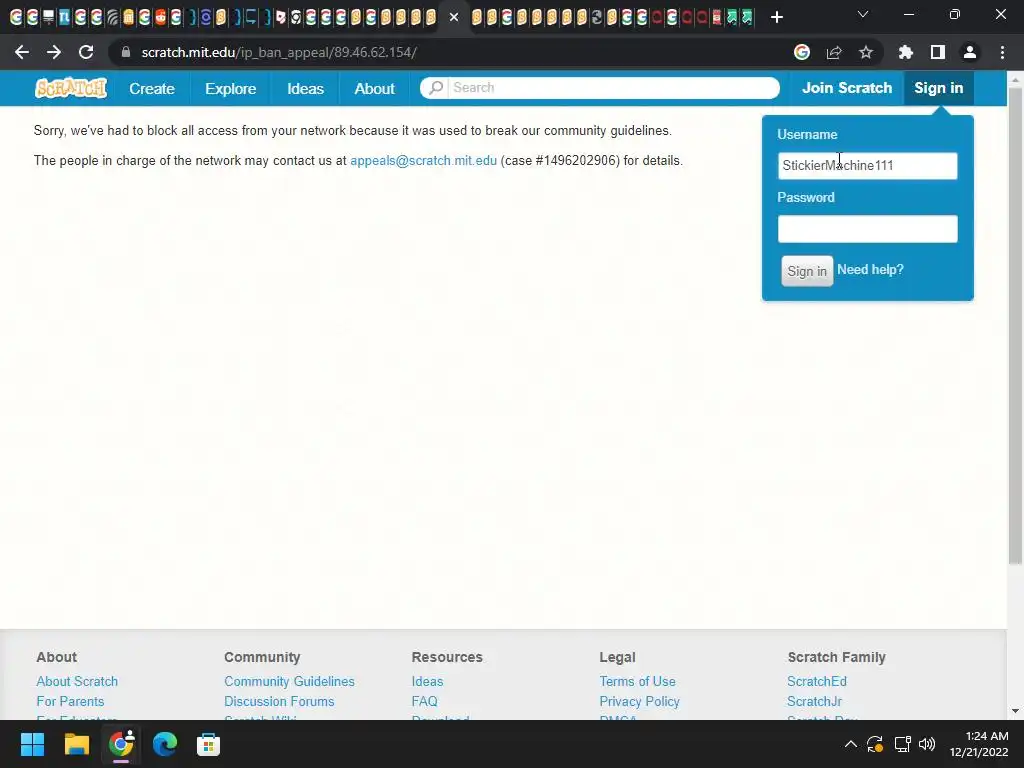Open a new tab with plus button

776,17
